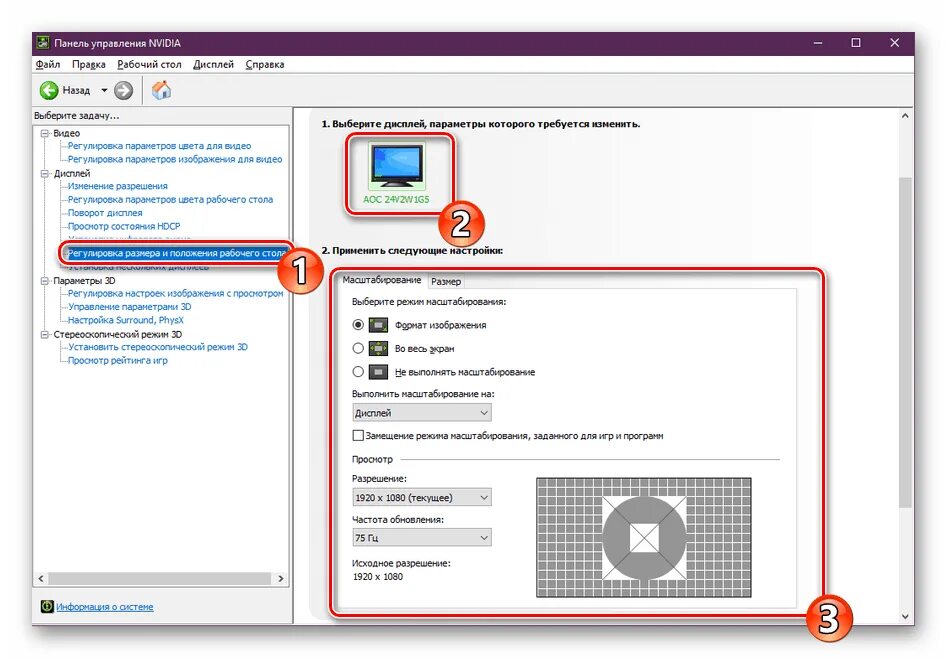
Task: Collapse Стереоскопический режим 3D tree node
Action: pos(45,335)
